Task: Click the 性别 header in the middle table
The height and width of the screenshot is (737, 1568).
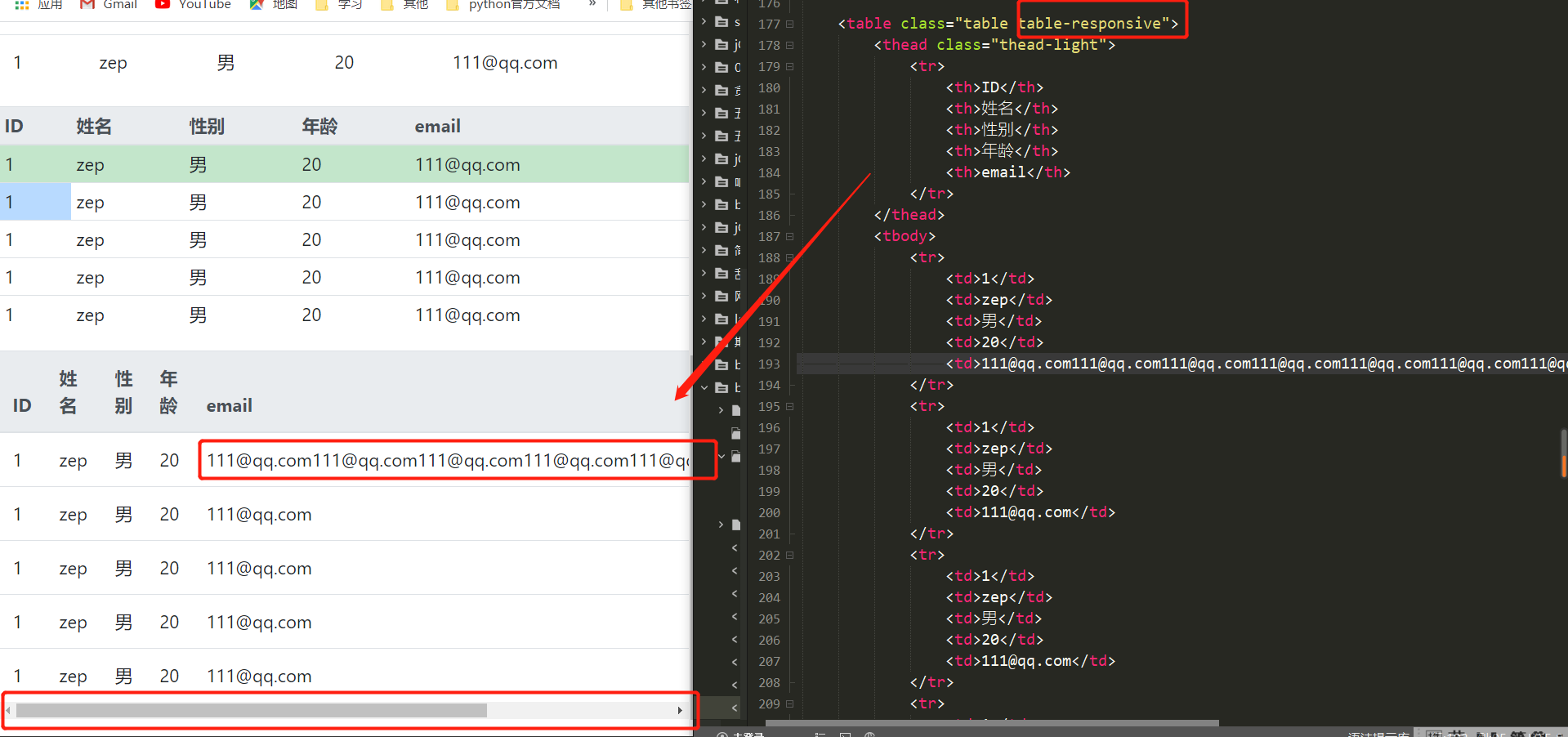Action: 207,127
